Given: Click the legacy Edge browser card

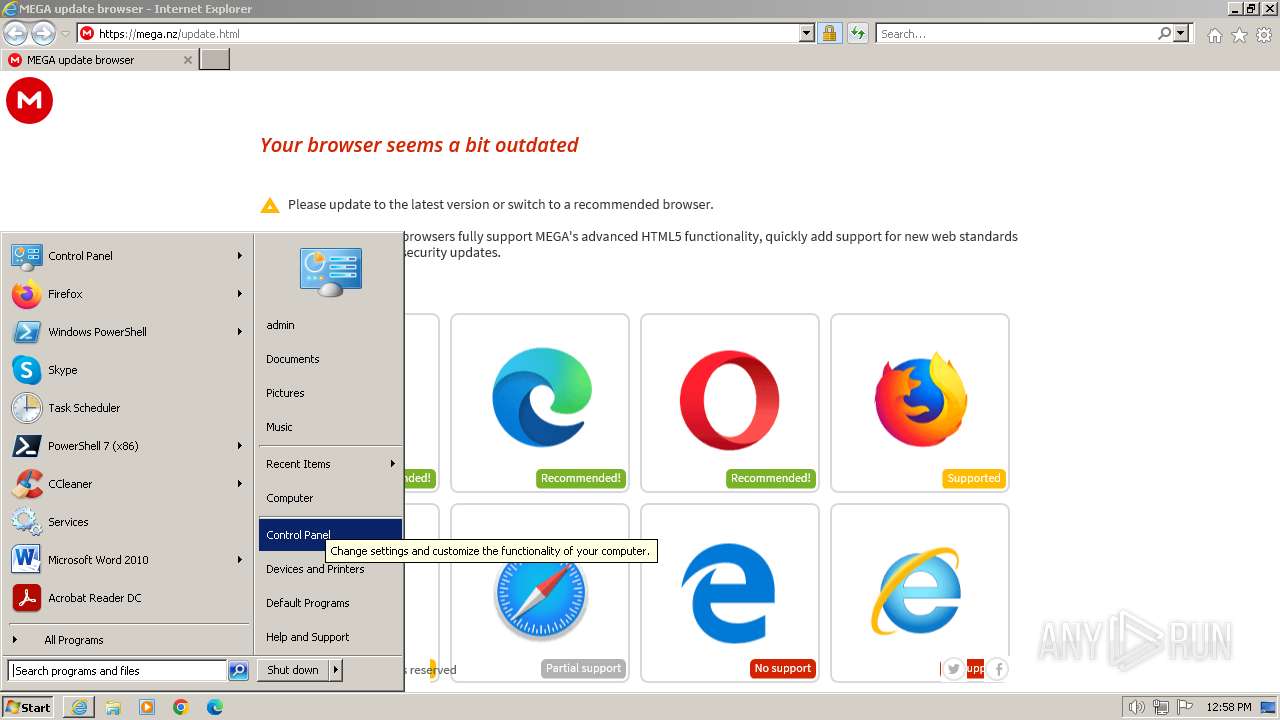Looking at the screenshot, I should (730, 593).
